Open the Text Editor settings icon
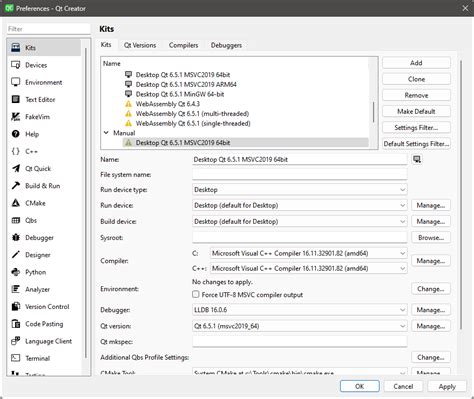The image size is (474, 399). [x=16, y=99]
